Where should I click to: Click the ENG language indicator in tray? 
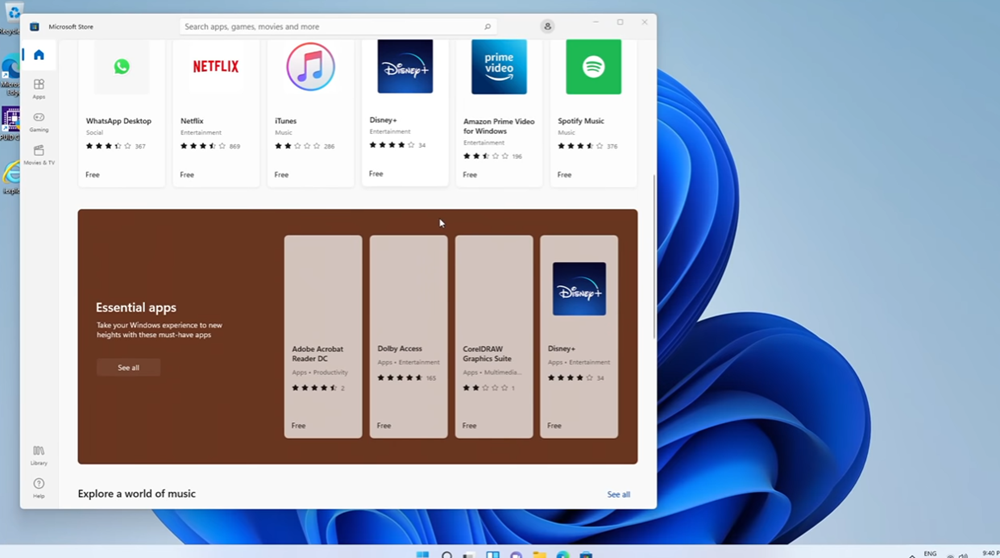click(x=930, y=554)
